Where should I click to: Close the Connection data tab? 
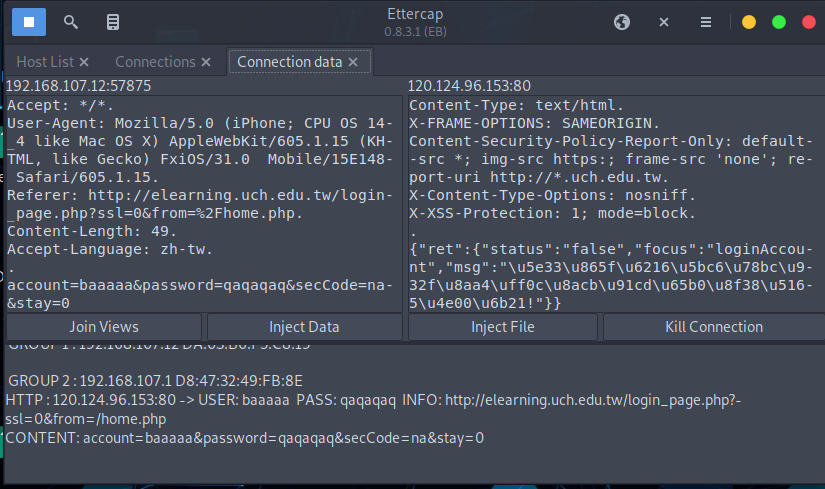point(353,62)
